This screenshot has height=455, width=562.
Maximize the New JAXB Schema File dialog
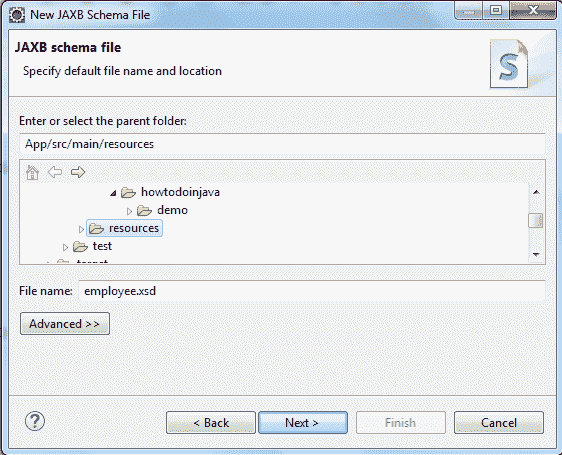pos(496,10)
